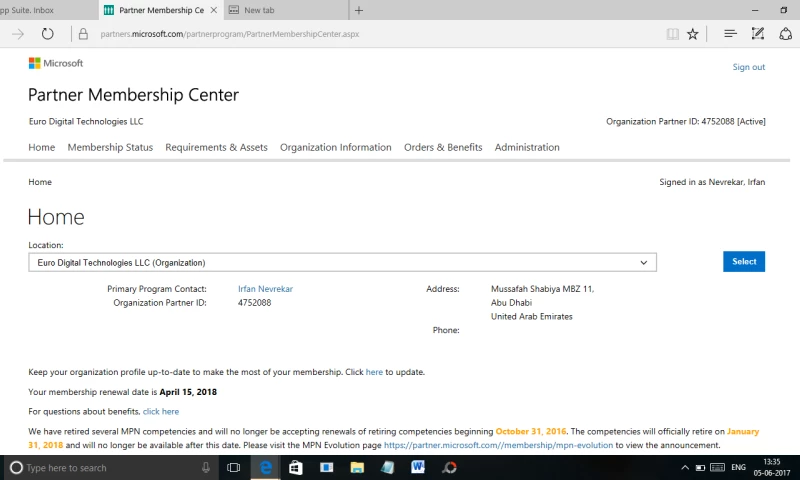Open Task View on the taskbar
Viewport: 800px width, 480px height.
point(234,467)
